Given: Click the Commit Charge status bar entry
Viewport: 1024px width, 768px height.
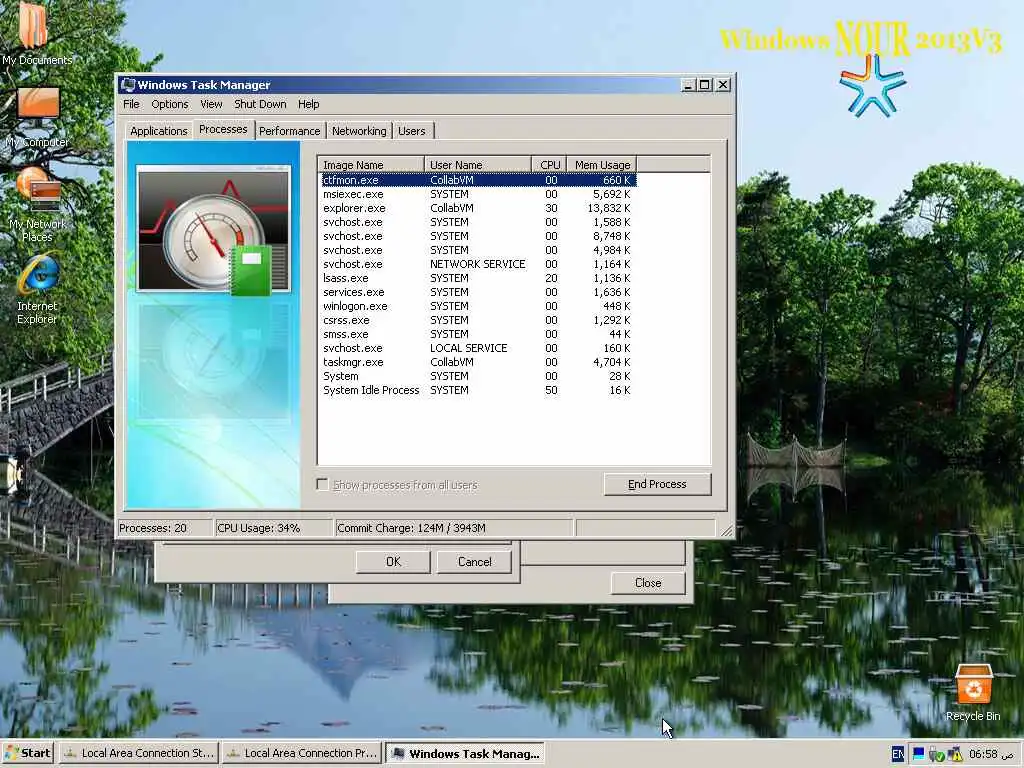Looking at the screenshot, I should [454, 528].
